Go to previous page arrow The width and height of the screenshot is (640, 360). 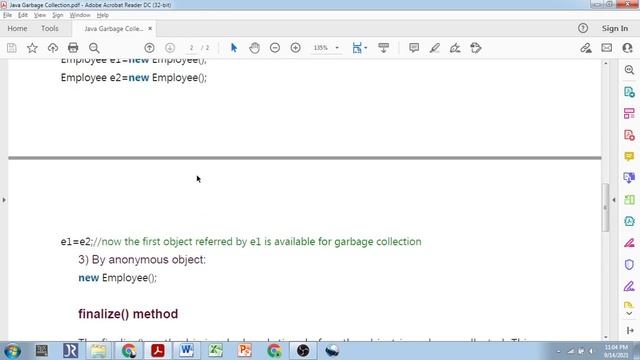tap(149, 48)
